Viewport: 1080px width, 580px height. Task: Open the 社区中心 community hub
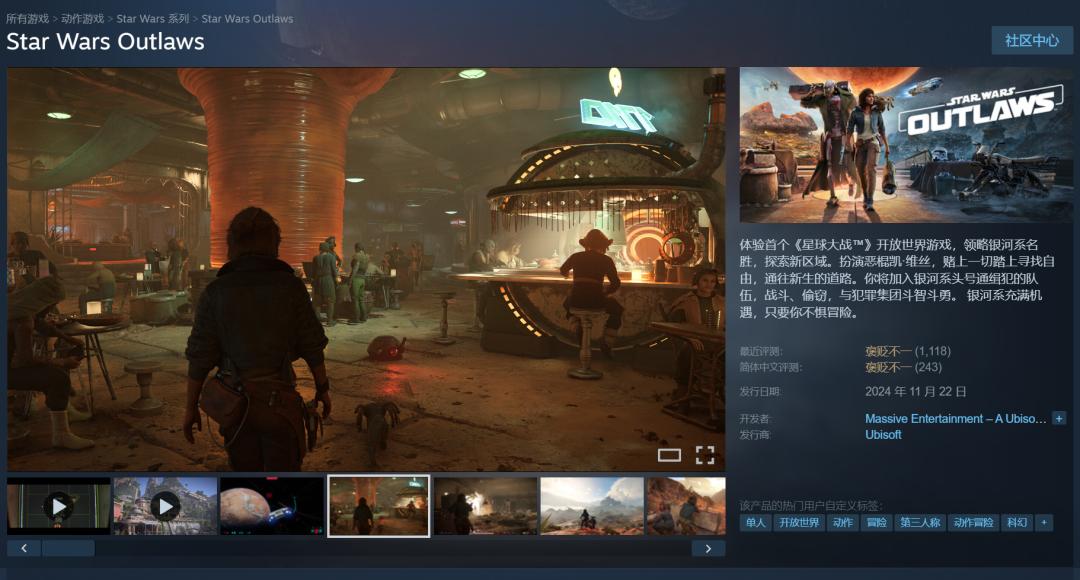(x=1032, y=41)
